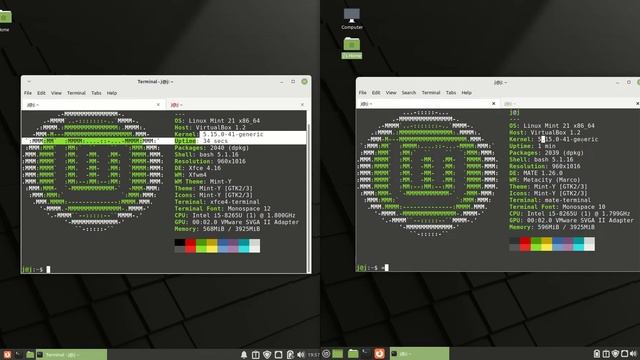Click the 'Packages: 2040 (dpkg)' line

211,148
